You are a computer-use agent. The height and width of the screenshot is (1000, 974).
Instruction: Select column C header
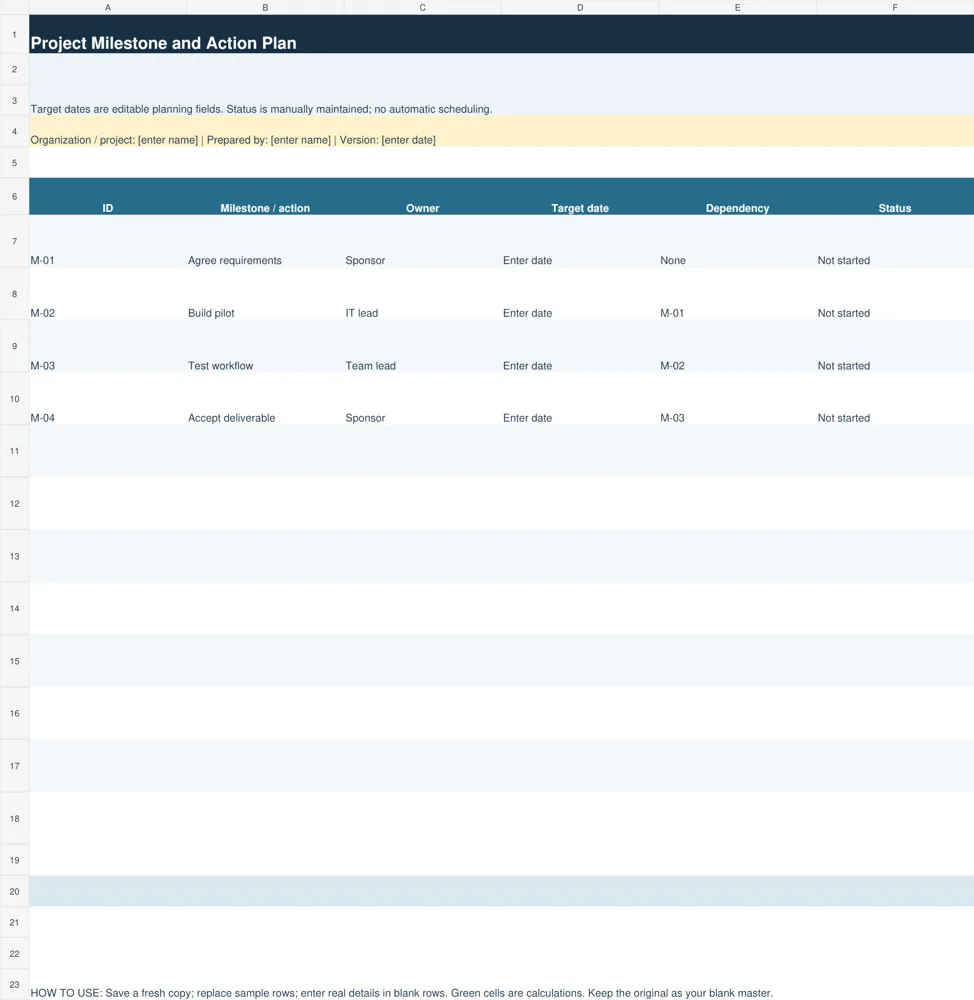click(423, 8)
